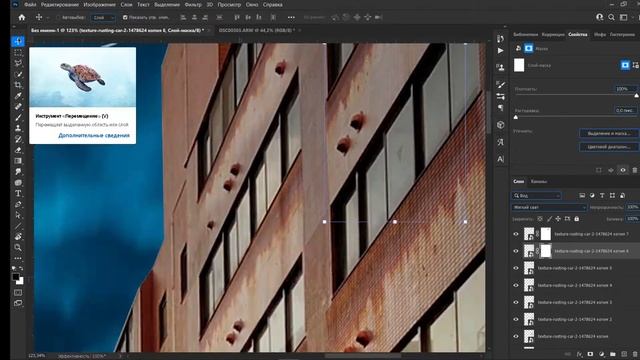This screenshot has width=640, height=360.
Task: Switch to DSC00005.ARW document tab
Action: (x=256, y=30)
